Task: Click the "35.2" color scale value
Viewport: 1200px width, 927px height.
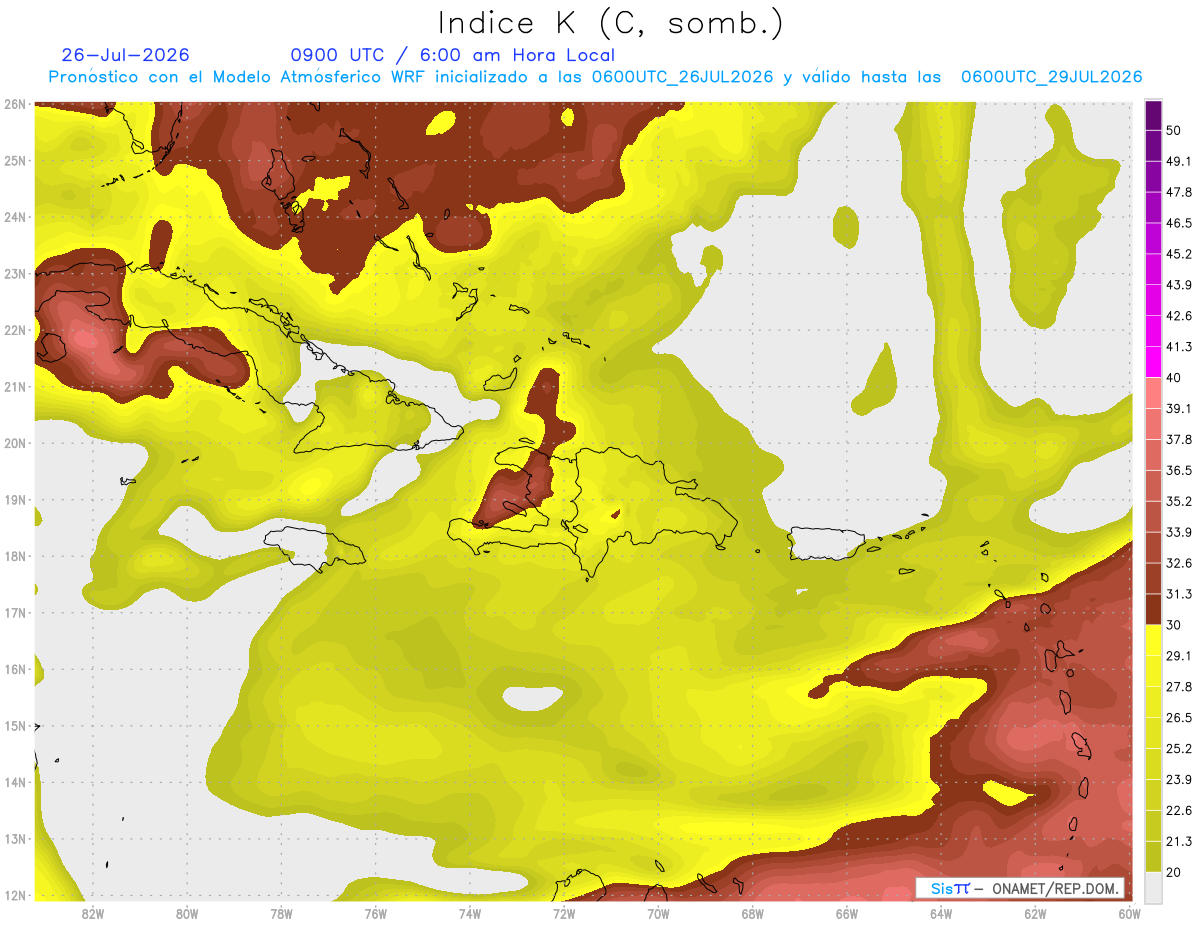Action: pyautogui.click(x=1180, y=501)
